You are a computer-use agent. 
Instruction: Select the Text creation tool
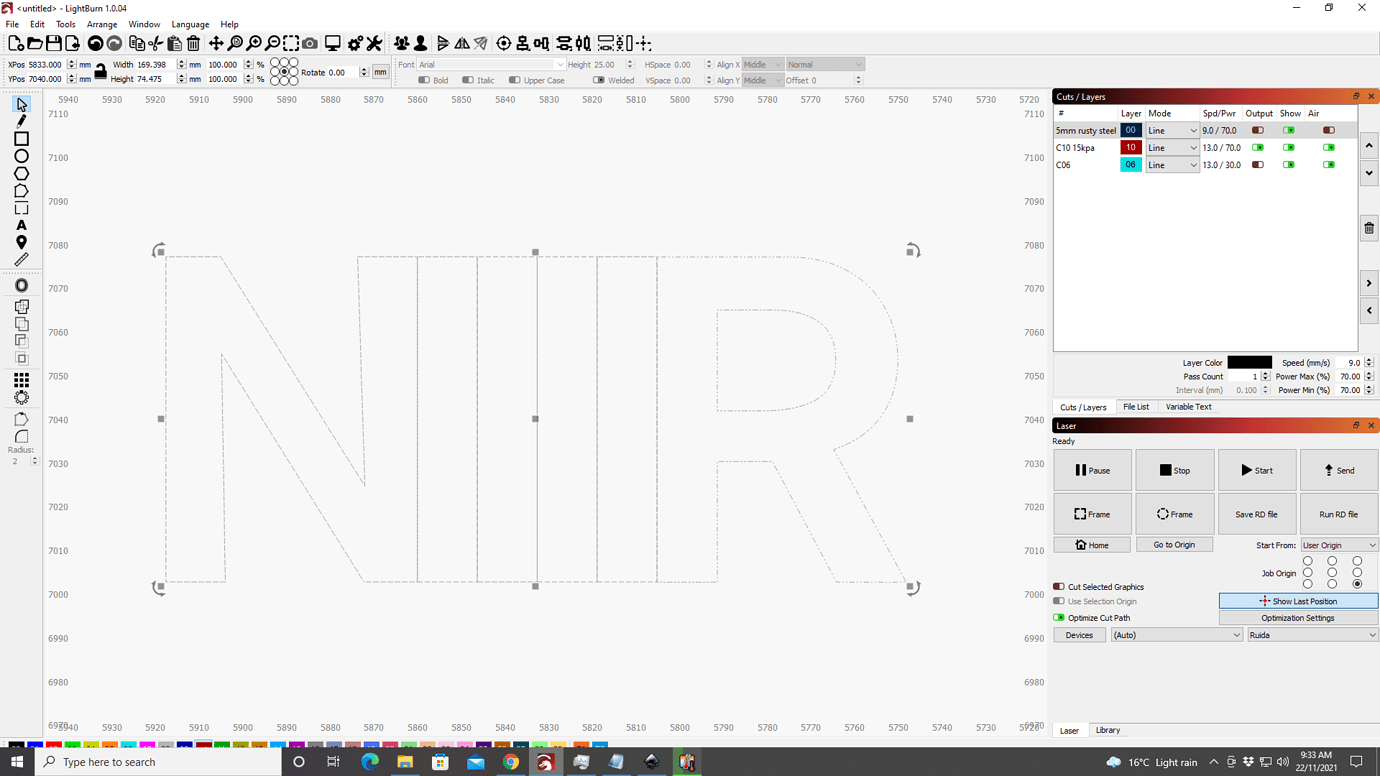(21, 224)
